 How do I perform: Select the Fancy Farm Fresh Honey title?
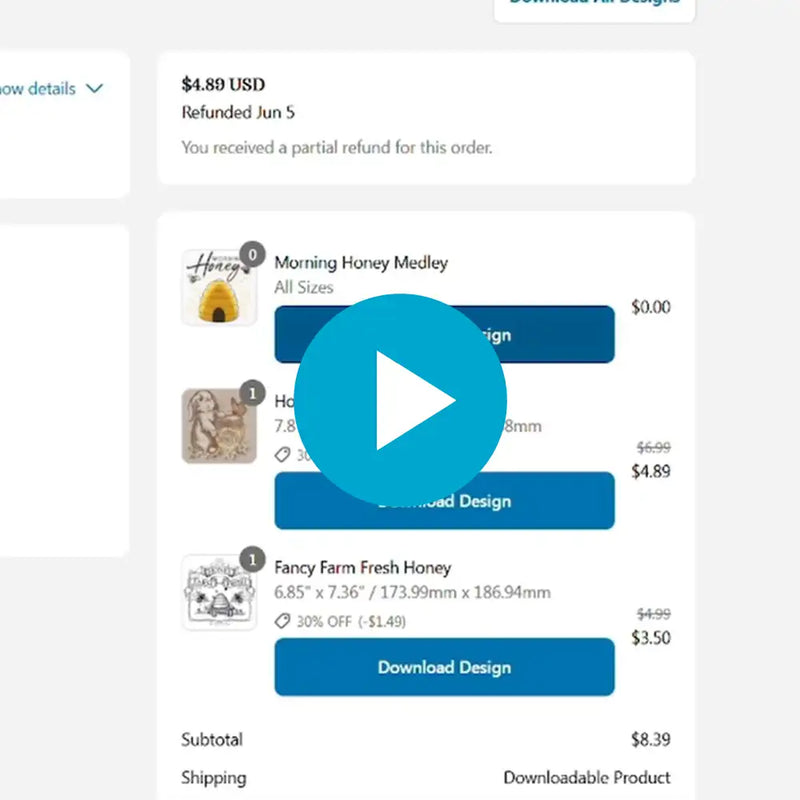(363, 567)
